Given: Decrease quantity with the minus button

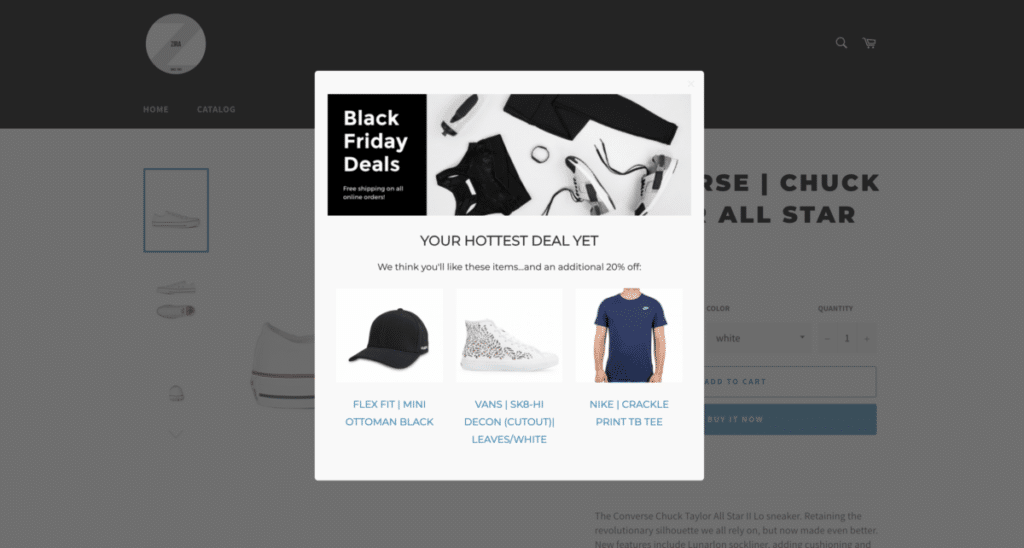Looking at the screenshot, I should pos(827,338).
